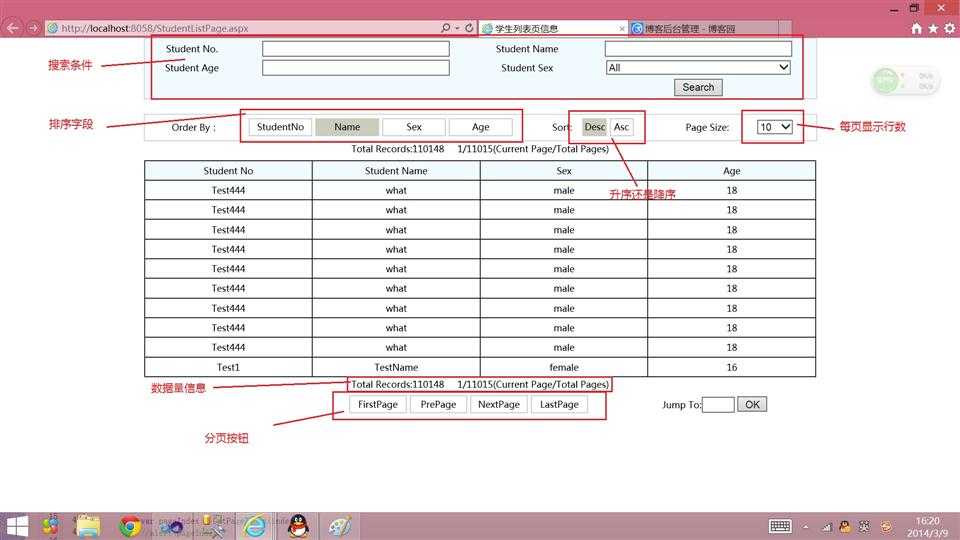Switch to Internet Explorer in the taskbar
960x540 pixels.
pos(255,526)
